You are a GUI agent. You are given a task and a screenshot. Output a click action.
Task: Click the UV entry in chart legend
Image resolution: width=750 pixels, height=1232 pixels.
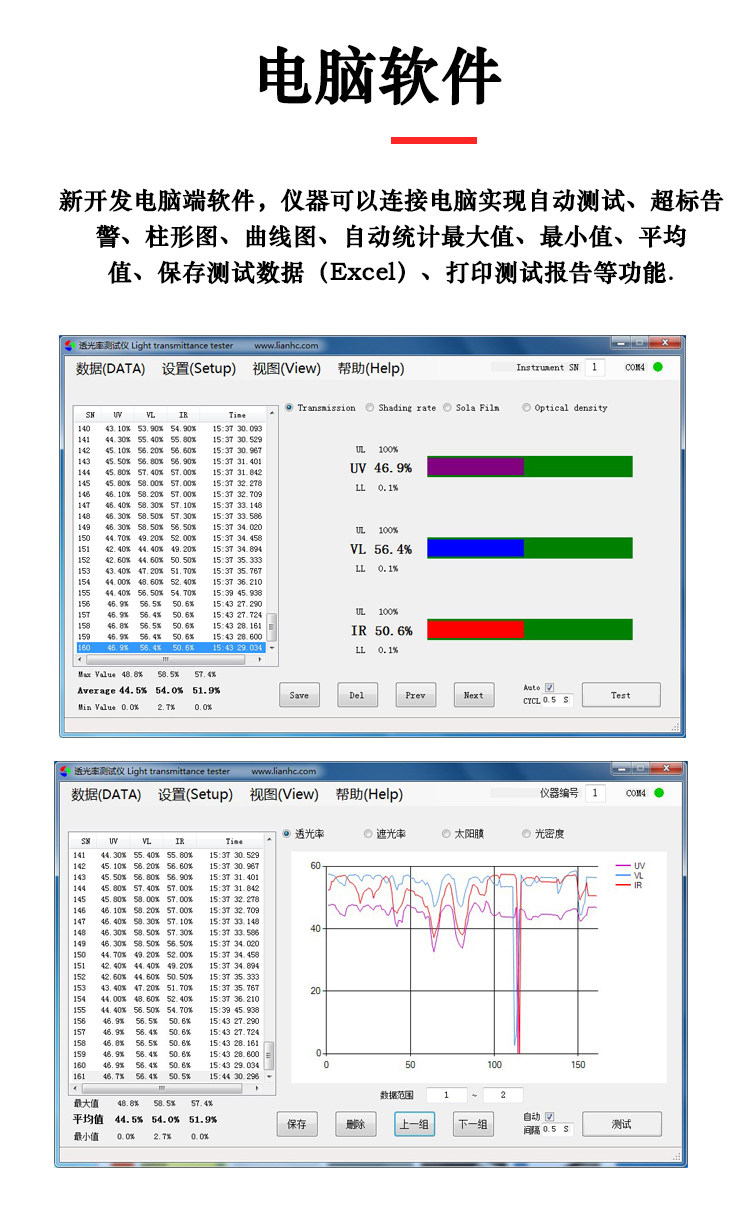pos(631,866)
